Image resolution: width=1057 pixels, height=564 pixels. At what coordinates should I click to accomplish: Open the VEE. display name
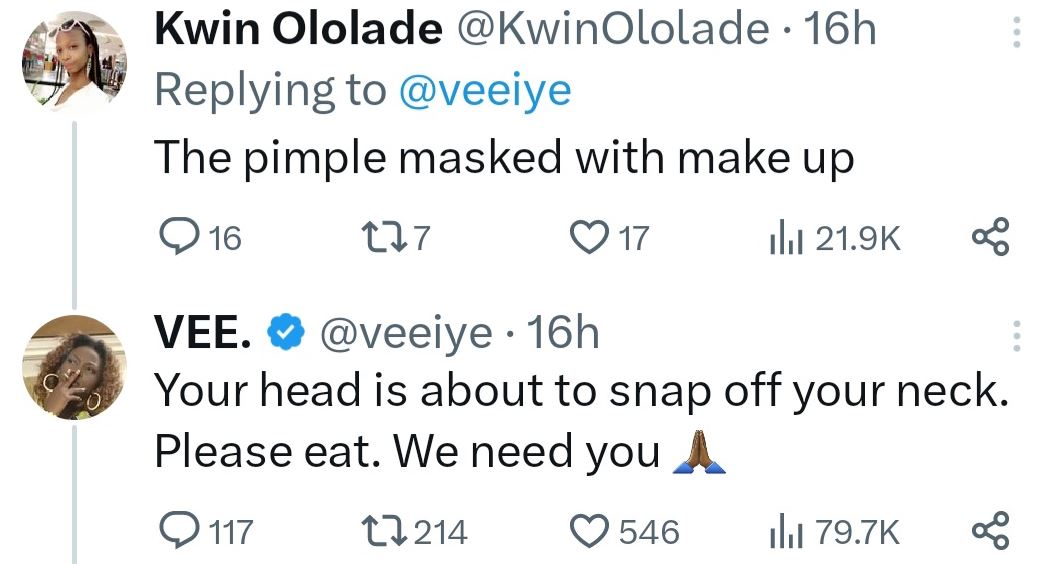pyautogui.click(x=202, y=334)
